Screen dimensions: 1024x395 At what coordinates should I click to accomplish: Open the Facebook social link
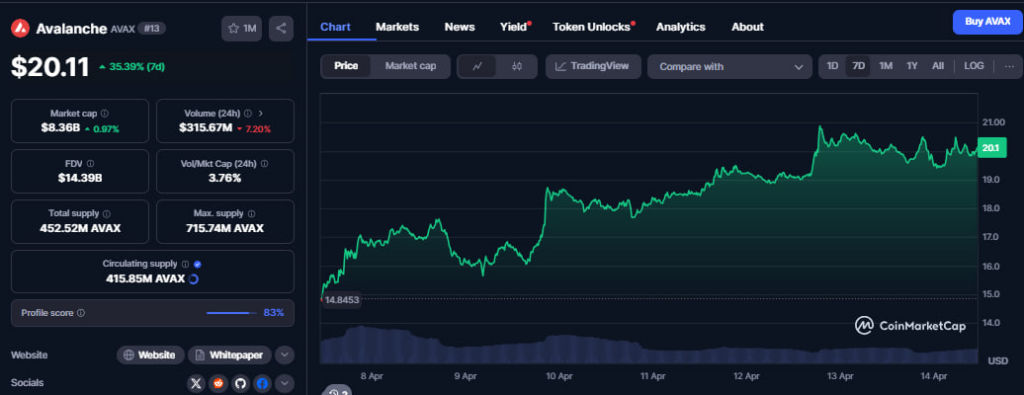[x=263, y=383]
